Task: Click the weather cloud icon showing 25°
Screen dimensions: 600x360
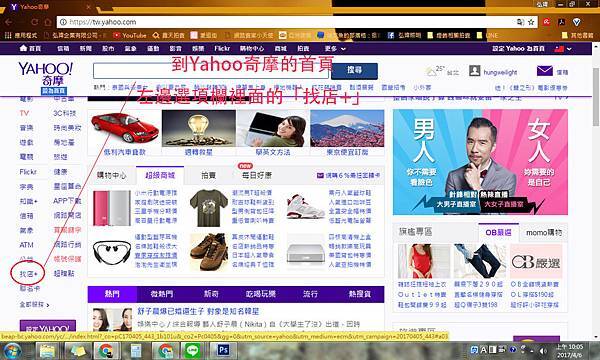Action: click(432, 72)
